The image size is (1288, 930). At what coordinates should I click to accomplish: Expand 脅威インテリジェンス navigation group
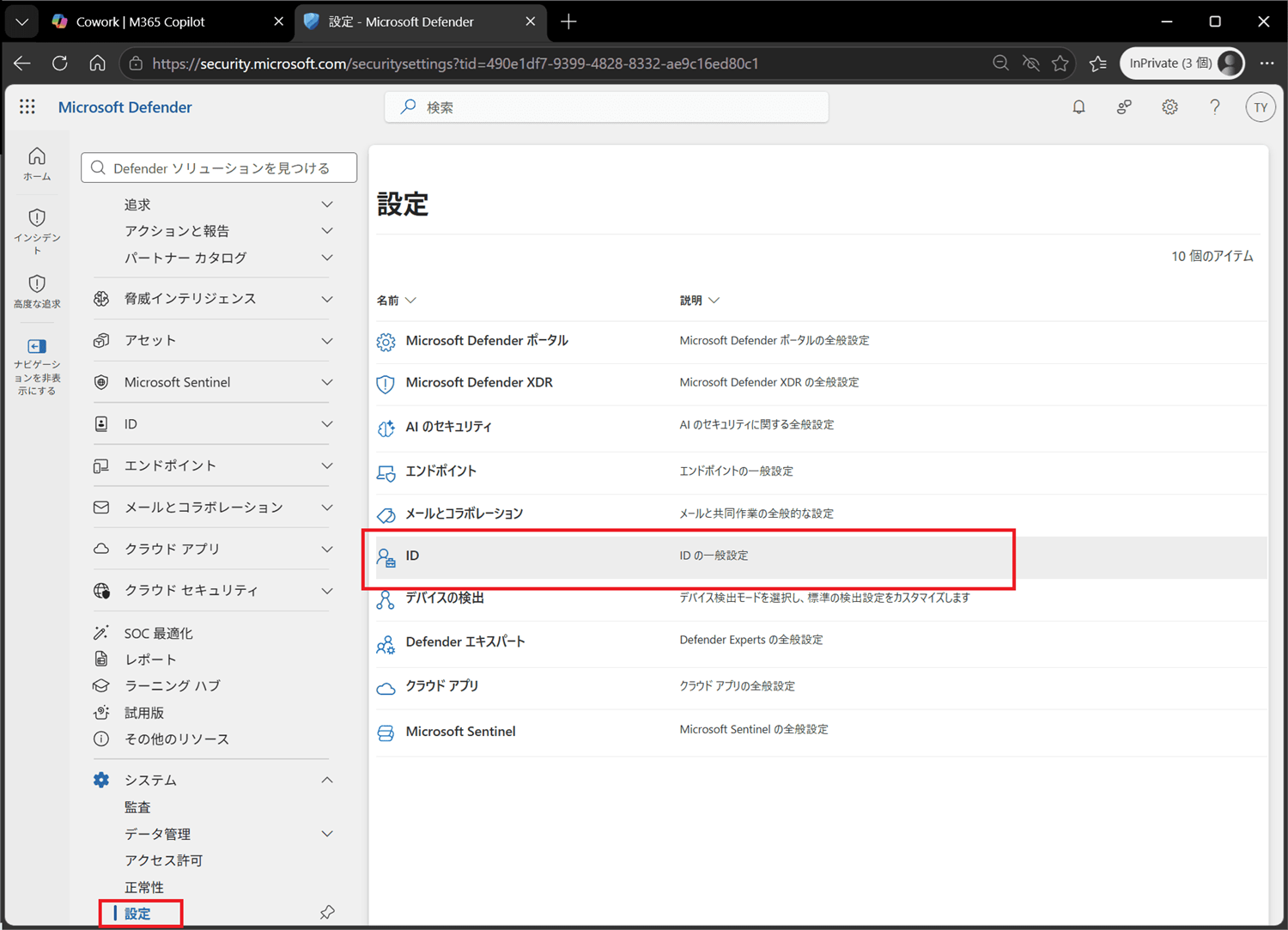coord(326,299)
